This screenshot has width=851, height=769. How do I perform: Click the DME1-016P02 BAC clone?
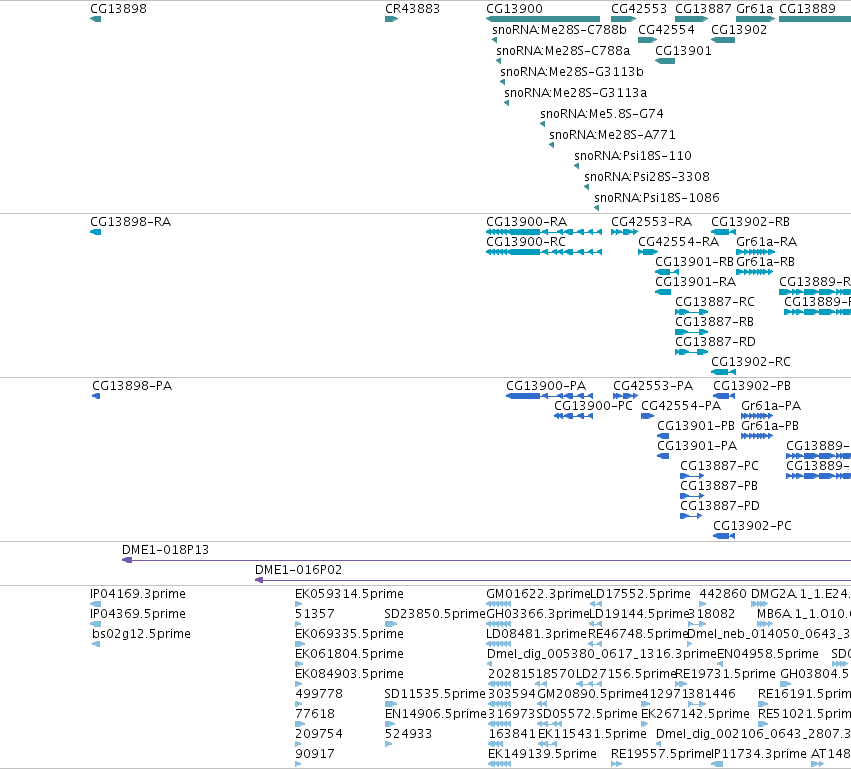553,580
